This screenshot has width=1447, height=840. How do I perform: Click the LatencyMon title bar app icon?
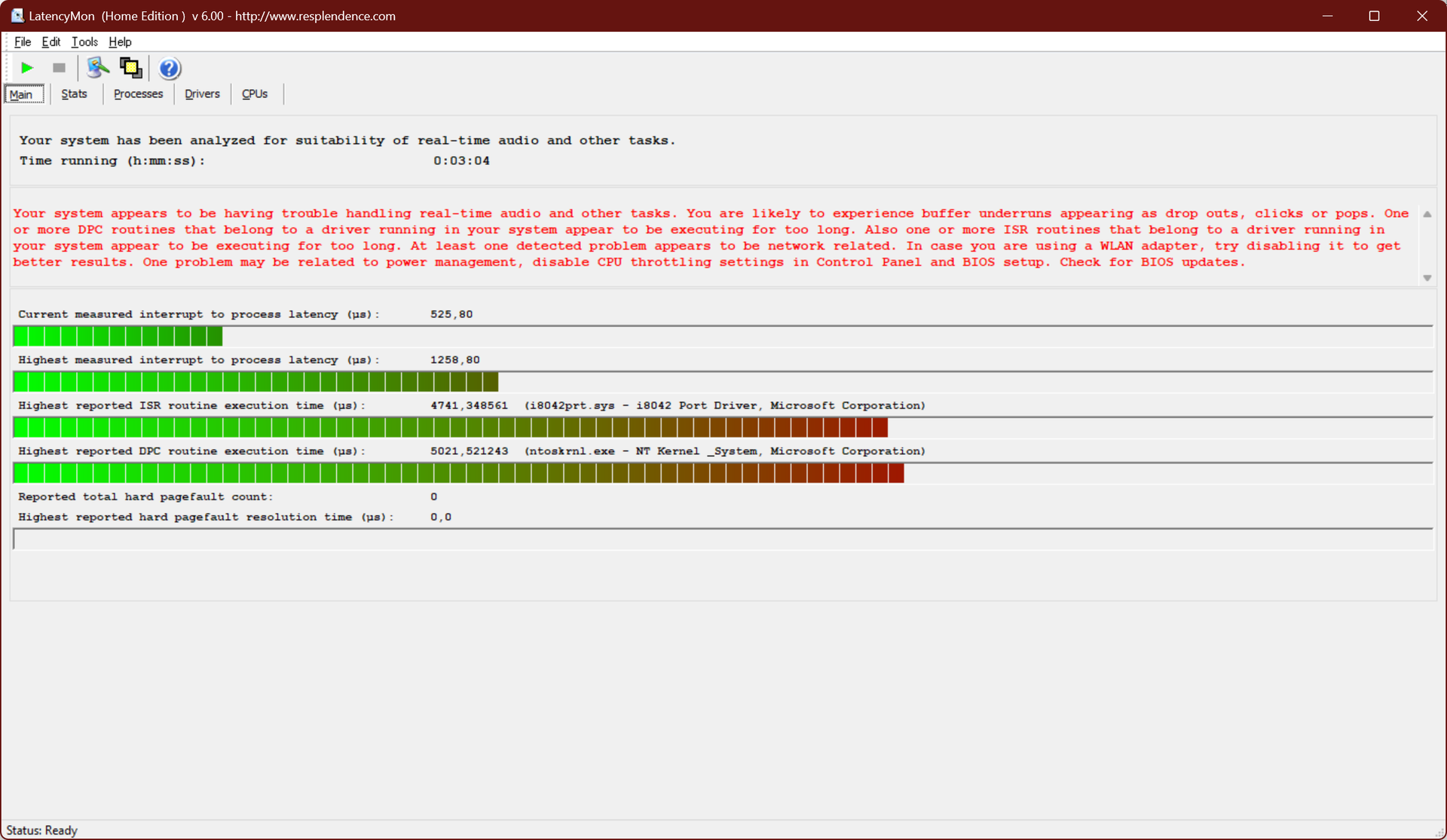click(x=17, y=16)
